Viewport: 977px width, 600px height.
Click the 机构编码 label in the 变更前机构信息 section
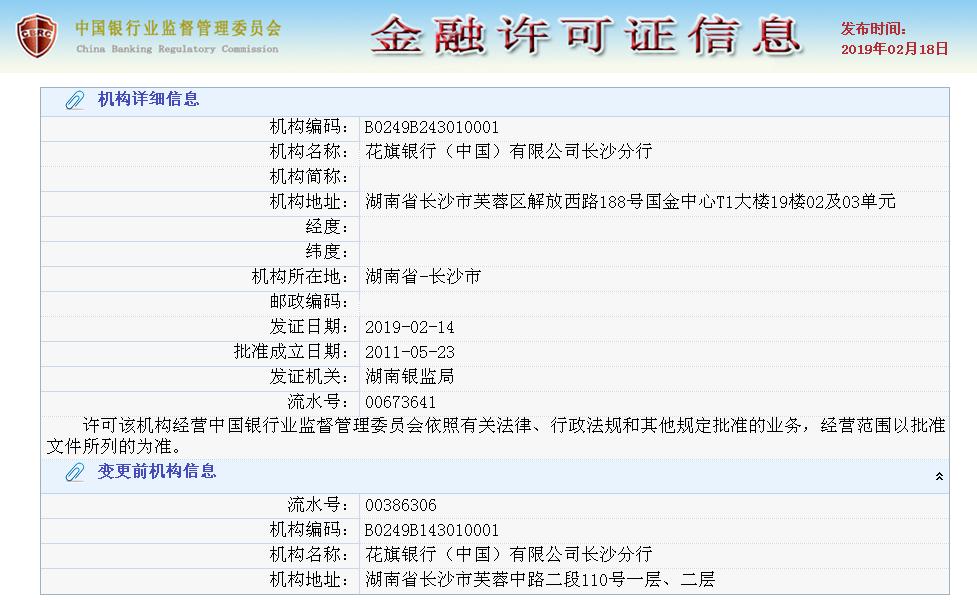(309, 530)
